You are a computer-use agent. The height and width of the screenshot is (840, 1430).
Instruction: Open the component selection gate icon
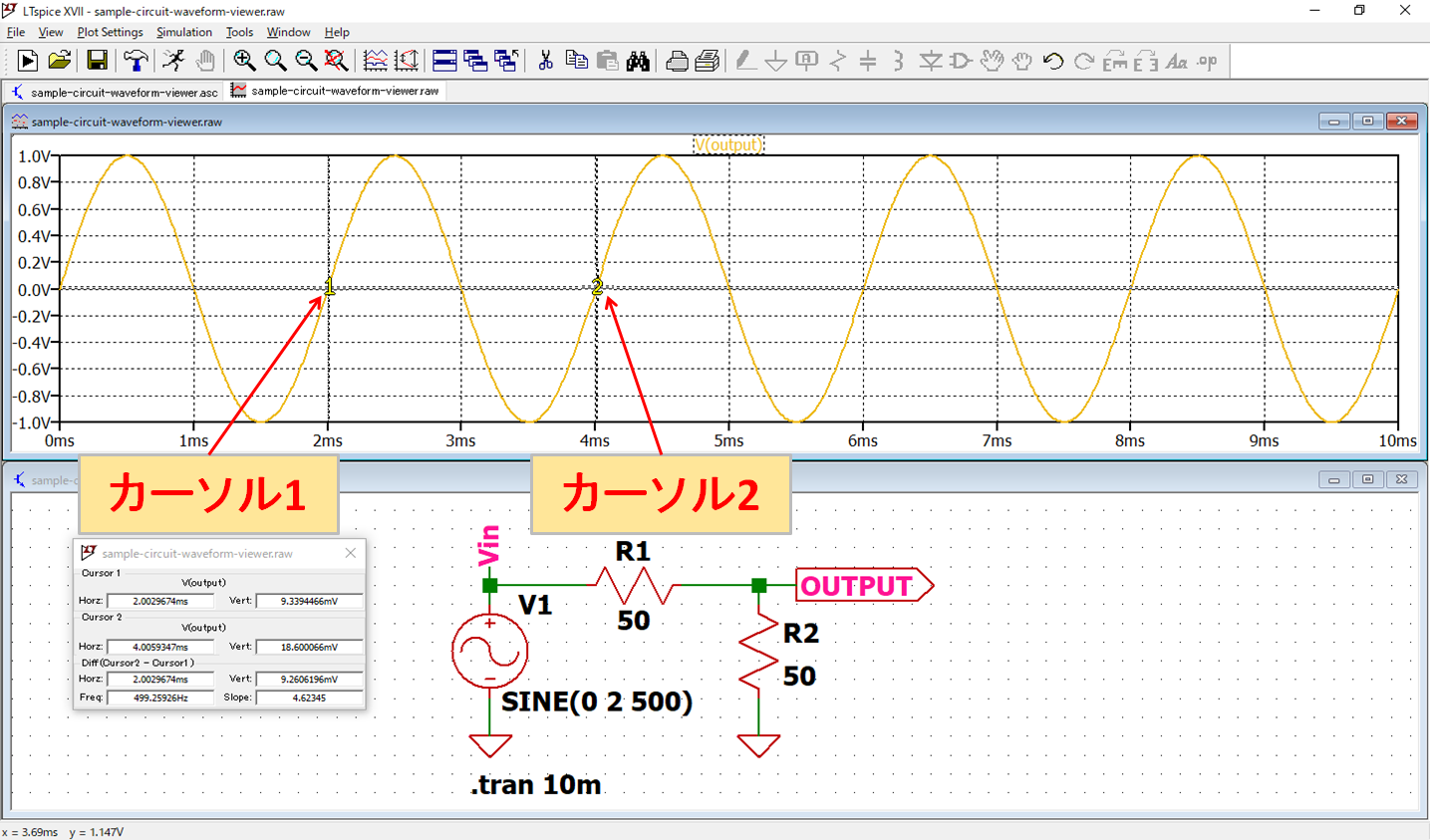pos(959,61)
